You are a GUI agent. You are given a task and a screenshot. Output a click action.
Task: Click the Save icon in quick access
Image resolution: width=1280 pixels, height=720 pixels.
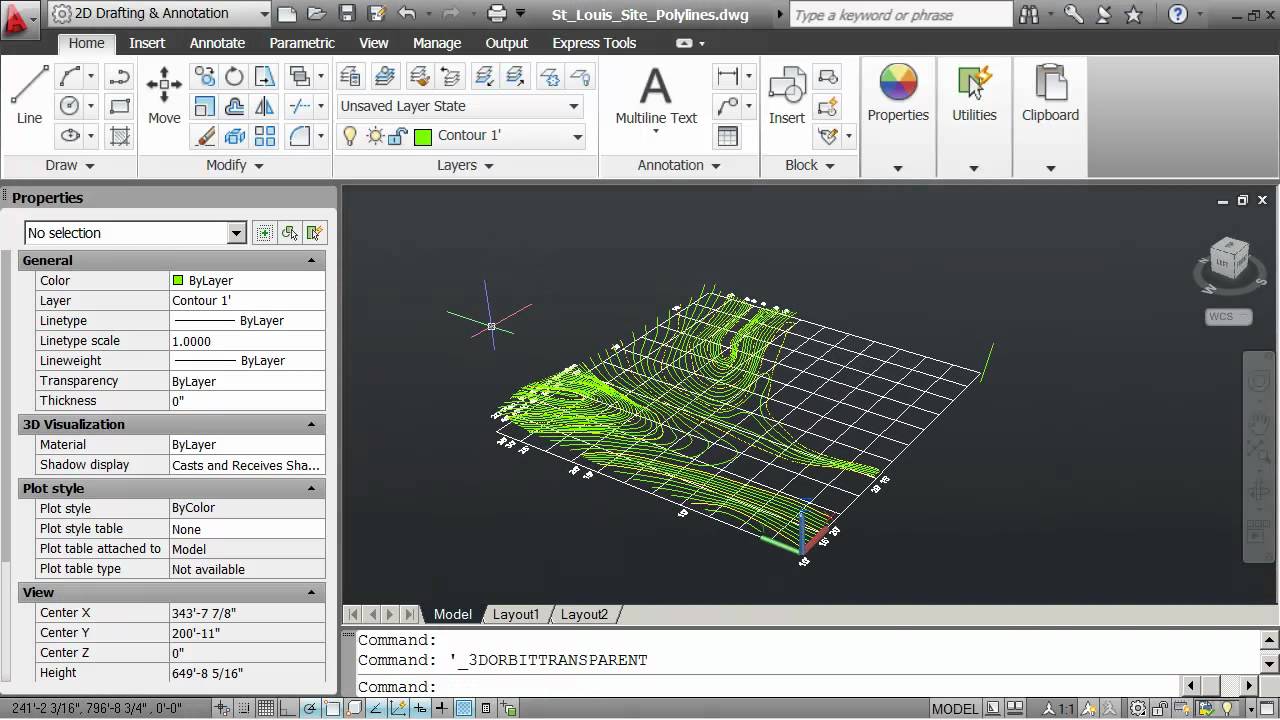click(346, 14)
